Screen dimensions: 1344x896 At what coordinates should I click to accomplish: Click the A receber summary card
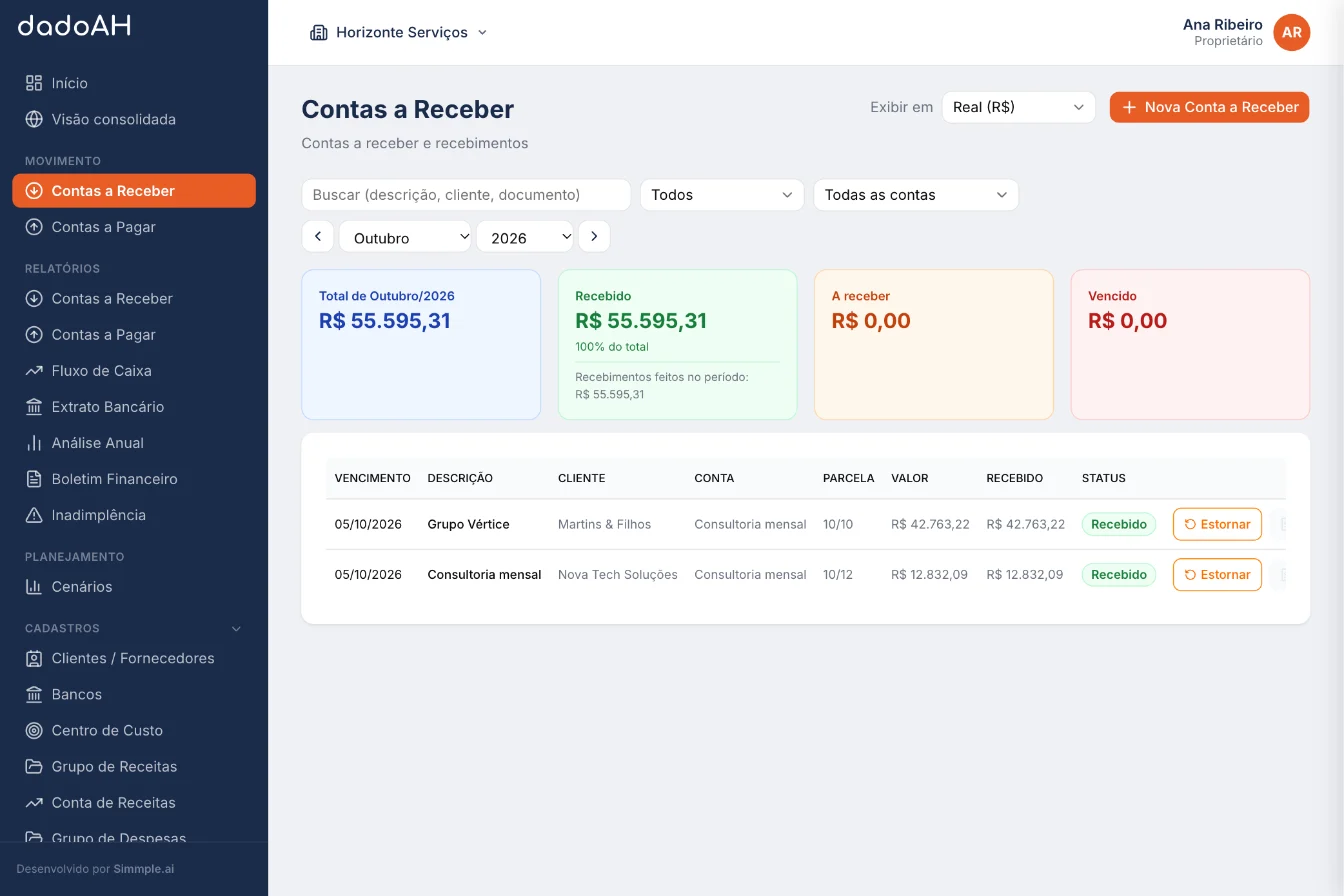click(934, 344)
